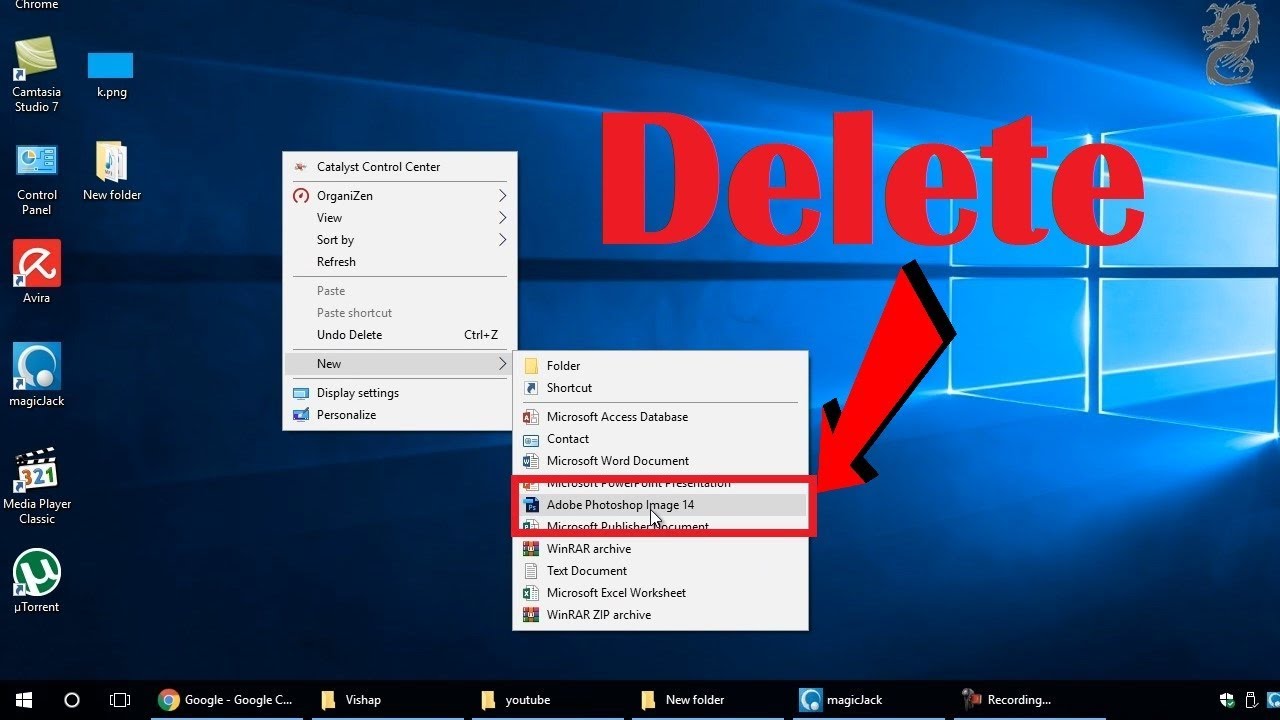The height and width of the screenshot is (720, 1280).
Task: Click the Photoshop Ps icon in submenu
Action: coord(531,505)
